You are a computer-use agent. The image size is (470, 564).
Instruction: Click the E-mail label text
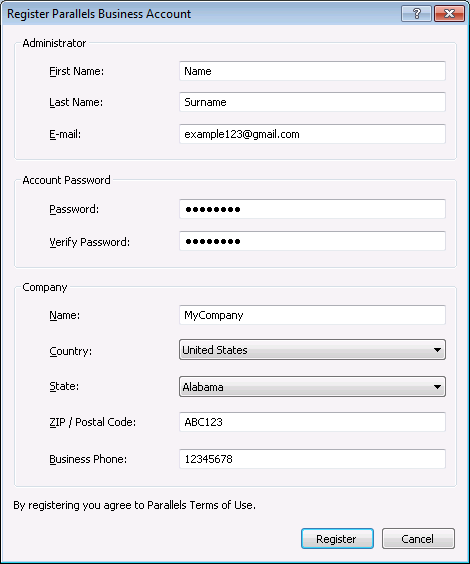[65, 135]
